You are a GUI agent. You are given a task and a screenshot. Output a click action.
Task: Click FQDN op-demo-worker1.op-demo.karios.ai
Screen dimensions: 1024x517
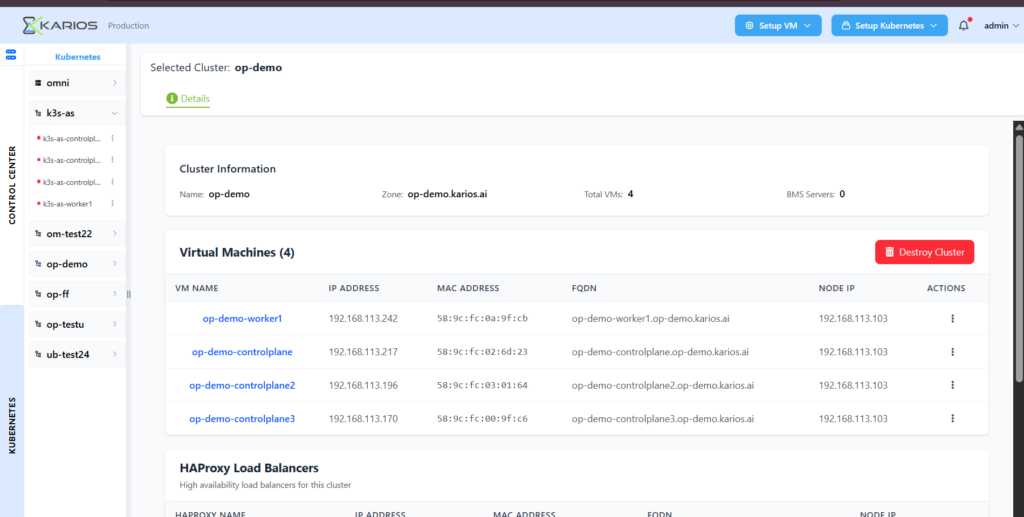(x=650, y=319)
